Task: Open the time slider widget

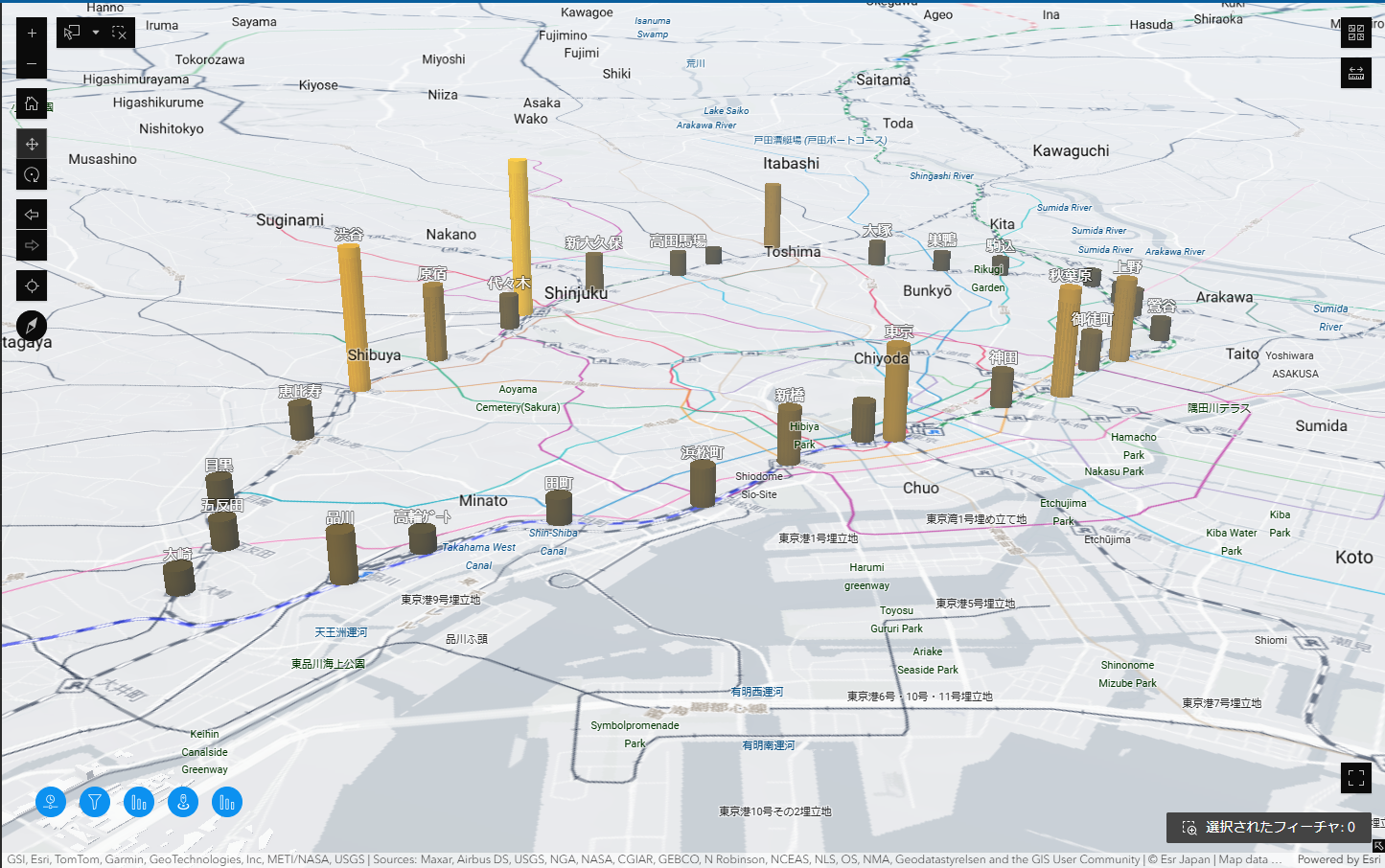Action: tap(51, 802)
